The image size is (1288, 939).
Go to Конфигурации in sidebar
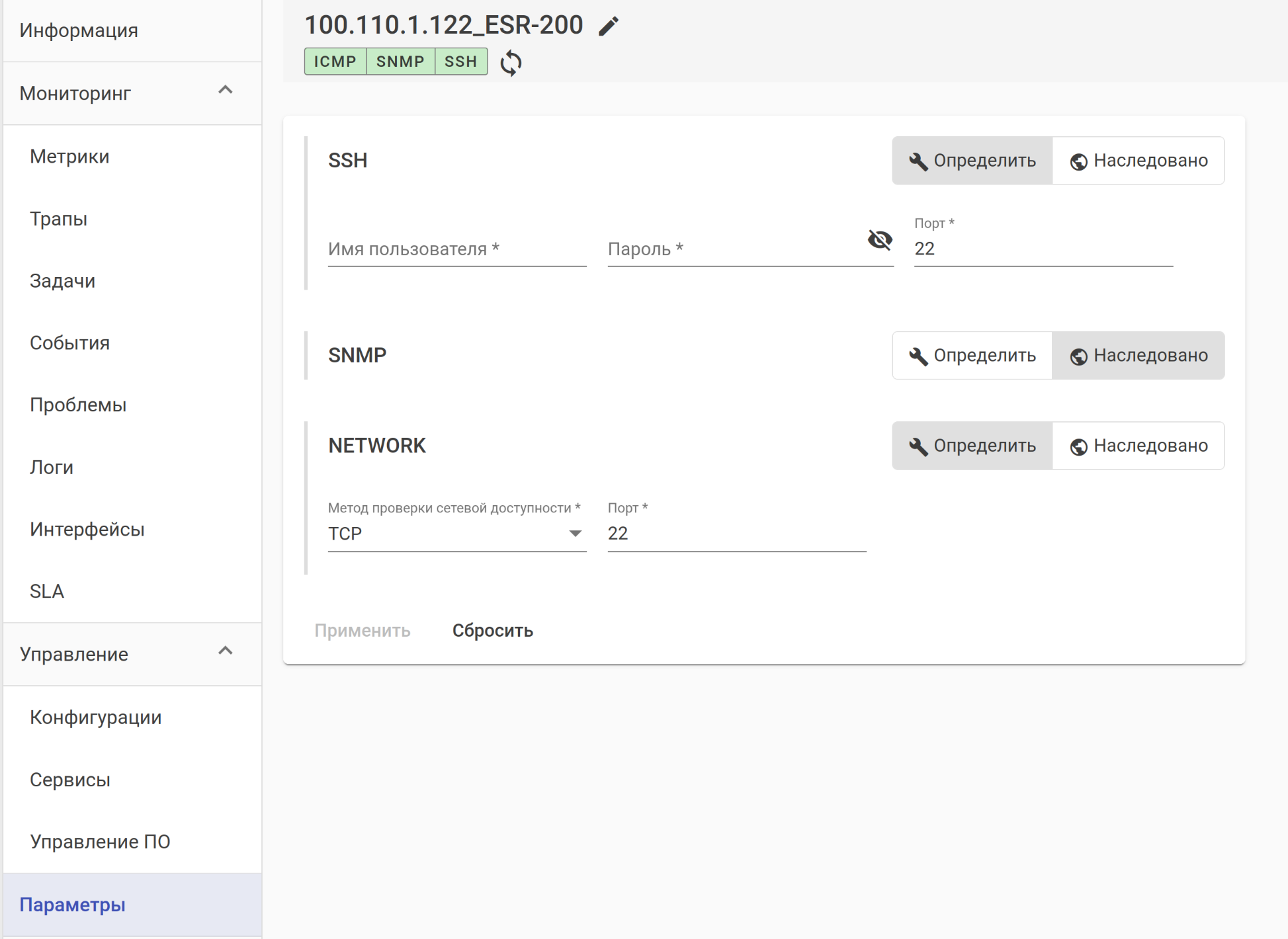95,717
